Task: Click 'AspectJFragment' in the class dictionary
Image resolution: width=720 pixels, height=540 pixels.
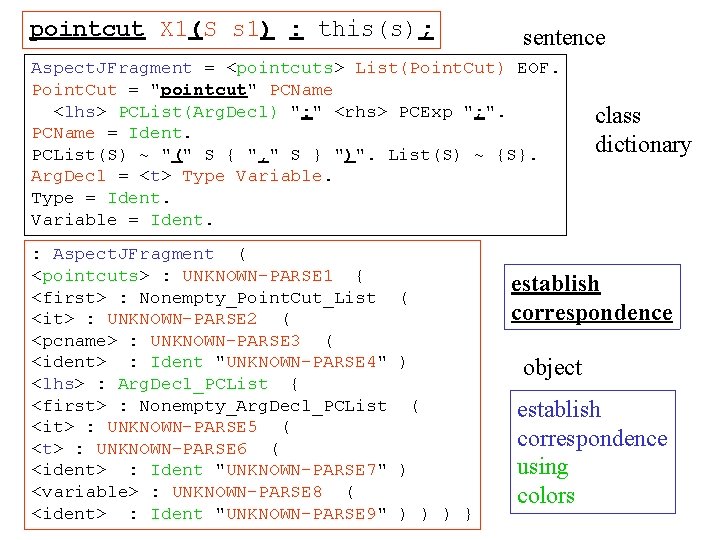Action: (112, 68)
